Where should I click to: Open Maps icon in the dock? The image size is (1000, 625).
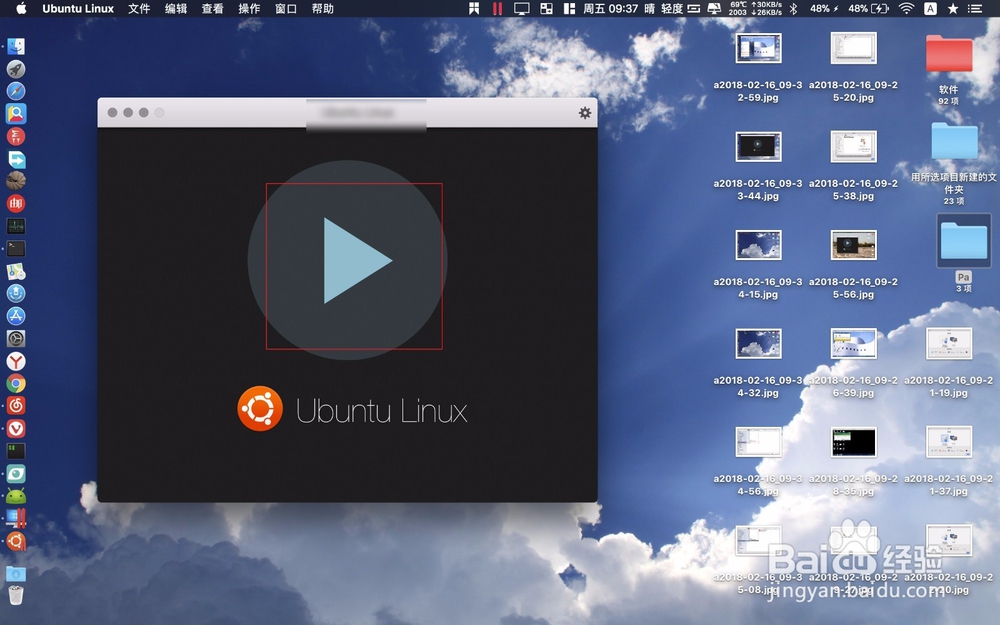pos(16,271)
